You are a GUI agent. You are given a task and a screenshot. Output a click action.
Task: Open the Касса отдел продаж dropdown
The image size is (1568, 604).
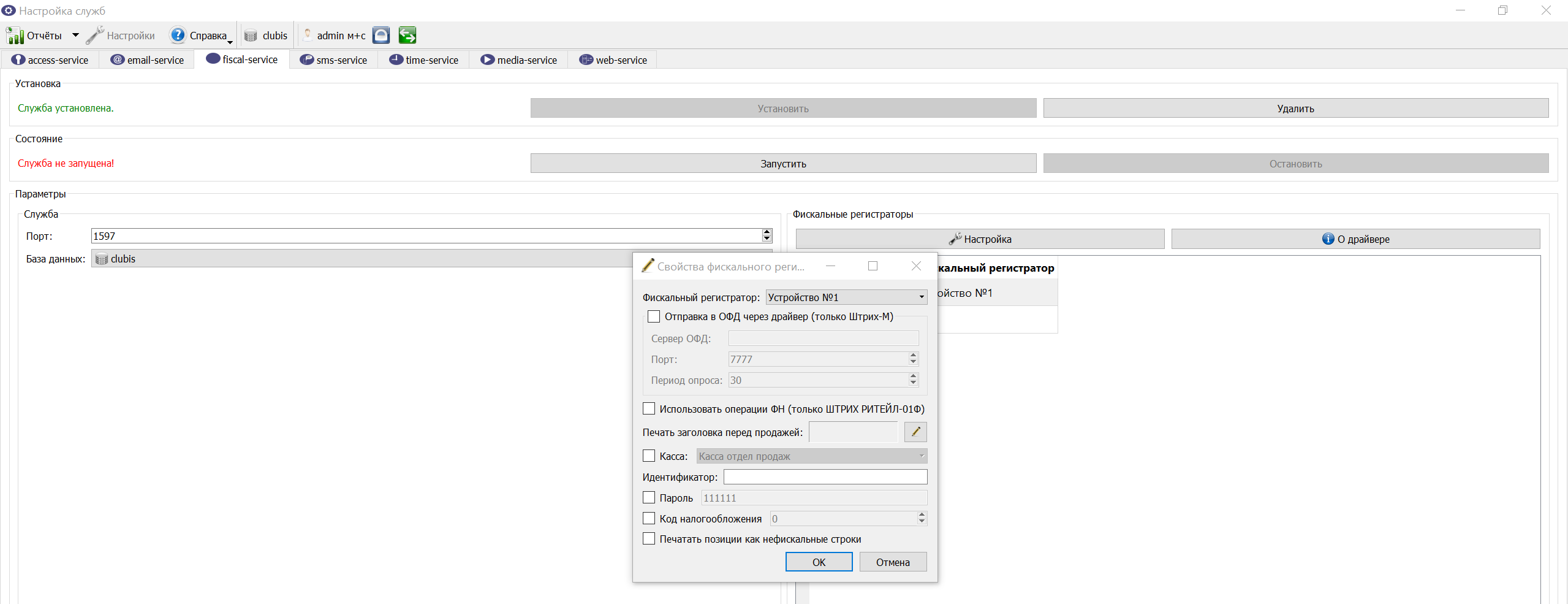pyautogui.click(x=812, y=456)
